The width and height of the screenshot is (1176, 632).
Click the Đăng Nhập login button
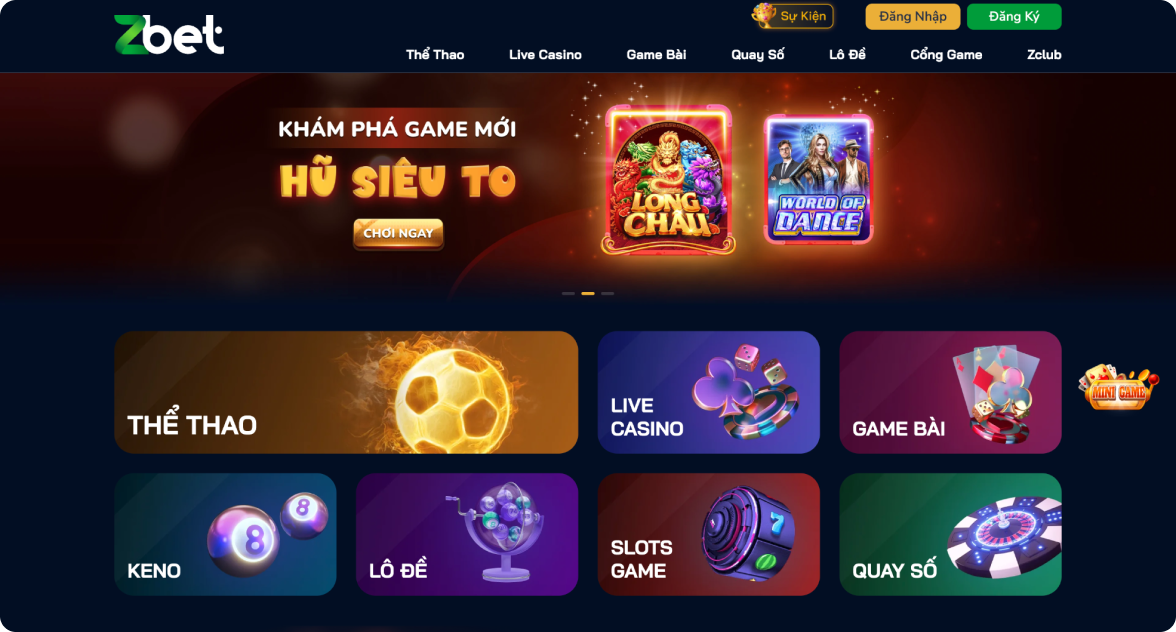coord(913,16)
